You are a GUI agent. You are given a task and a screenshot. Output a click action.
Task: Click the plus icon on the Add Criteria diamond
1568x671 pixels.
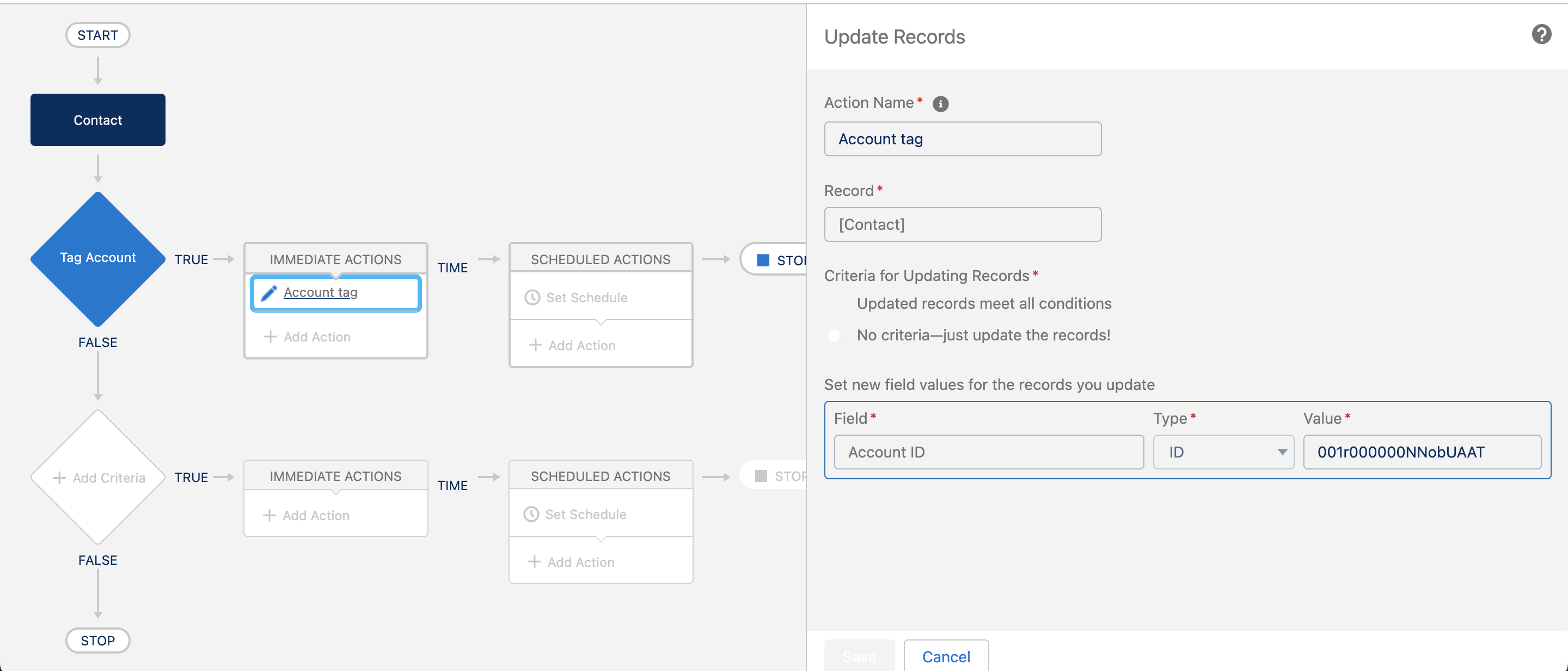pos(60,477)
